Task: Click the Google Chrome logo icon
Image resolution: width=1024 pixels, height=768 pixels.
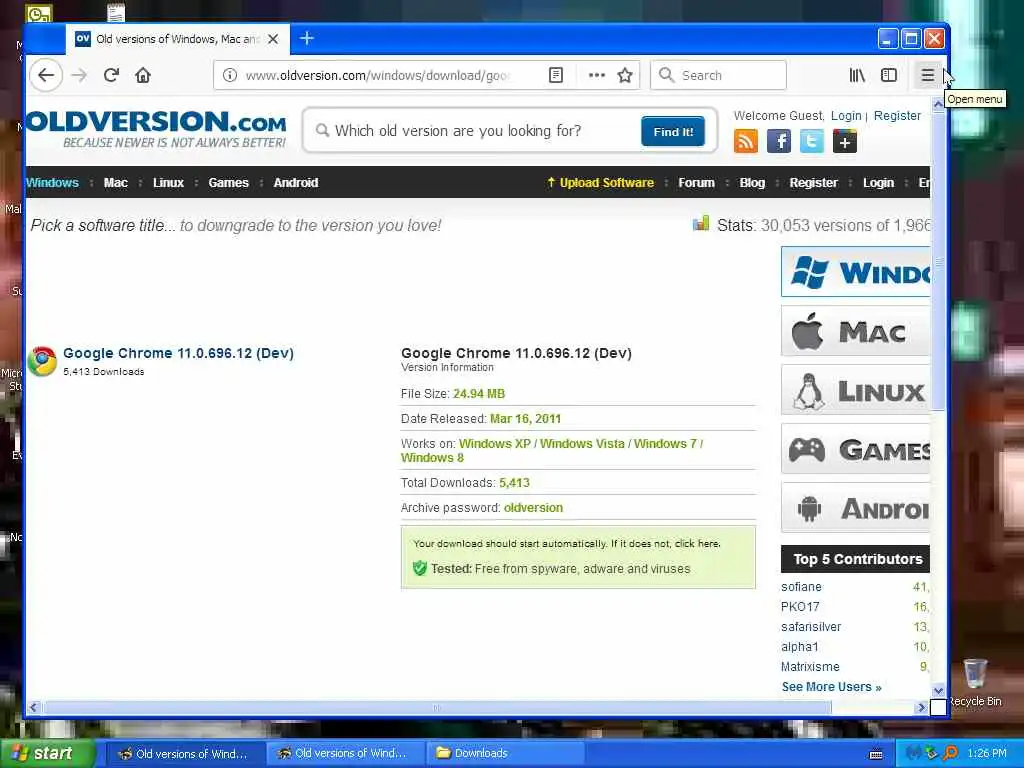Action: pos(42,361)
